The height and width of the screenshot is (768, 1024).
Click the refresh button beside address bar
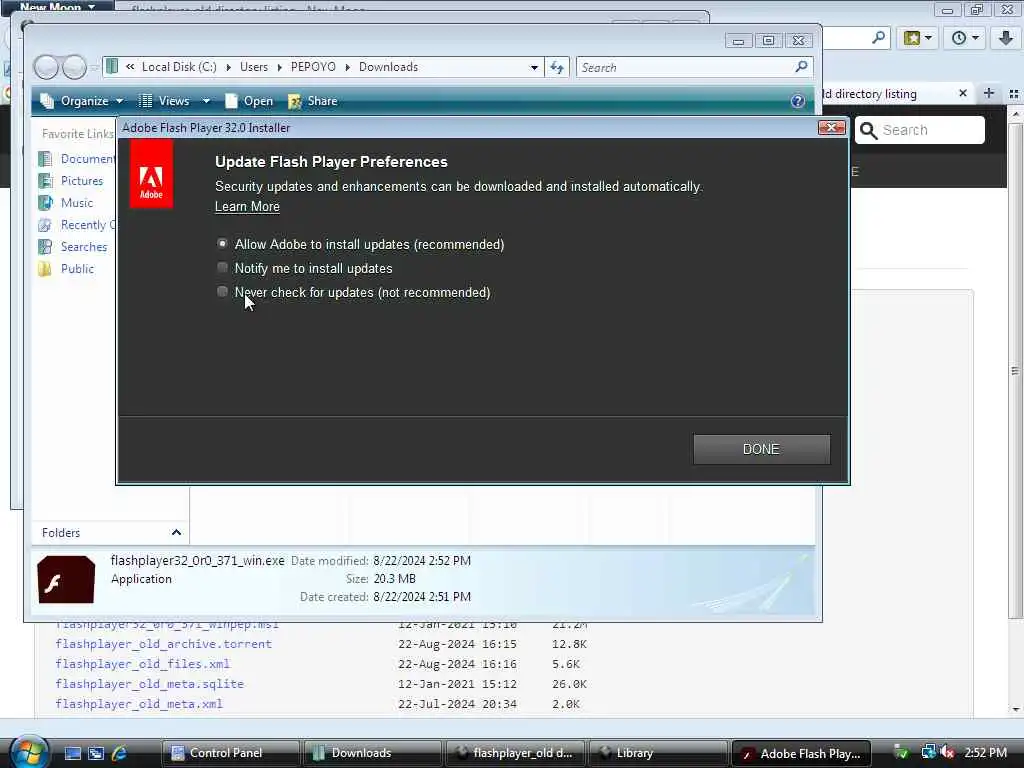[557, 67]
